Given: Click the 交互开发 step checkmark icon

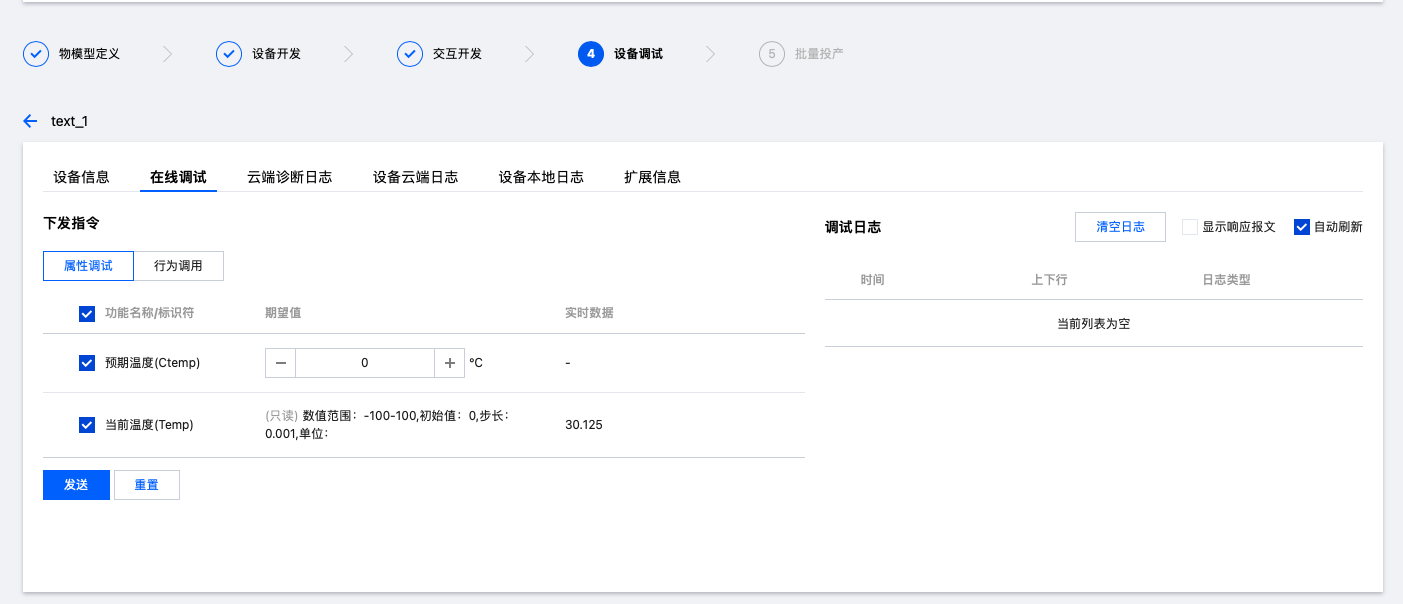Looking at the screenshot, I should (x=410, y=54).
